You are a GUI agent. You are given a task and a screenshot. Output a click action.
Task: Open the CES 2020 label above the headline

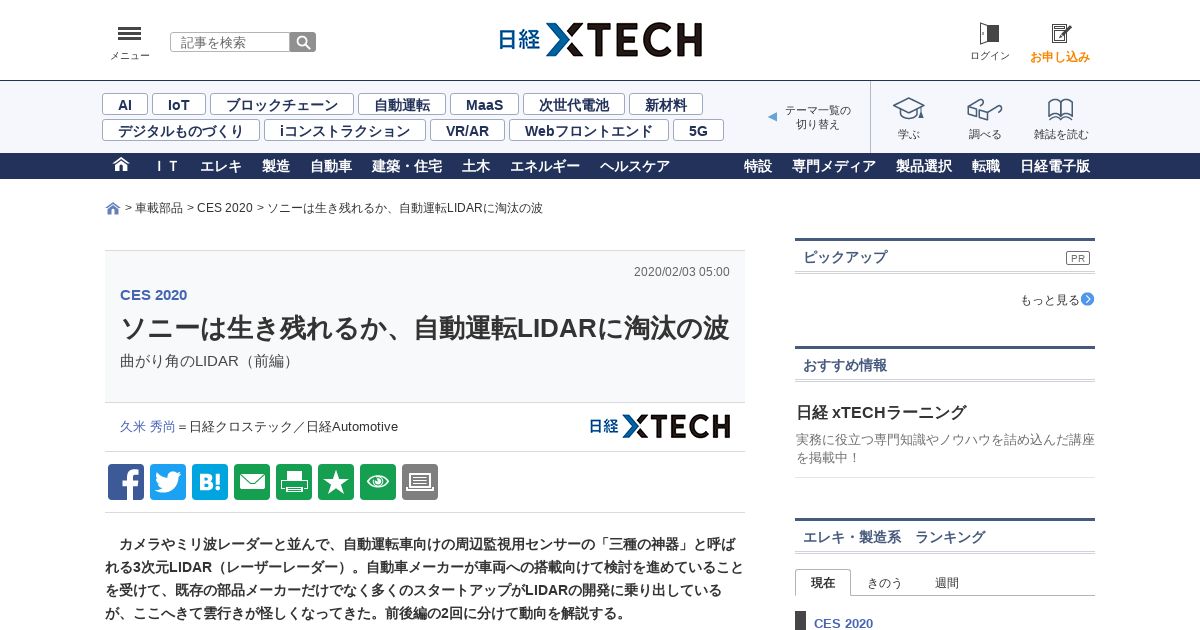154,295
